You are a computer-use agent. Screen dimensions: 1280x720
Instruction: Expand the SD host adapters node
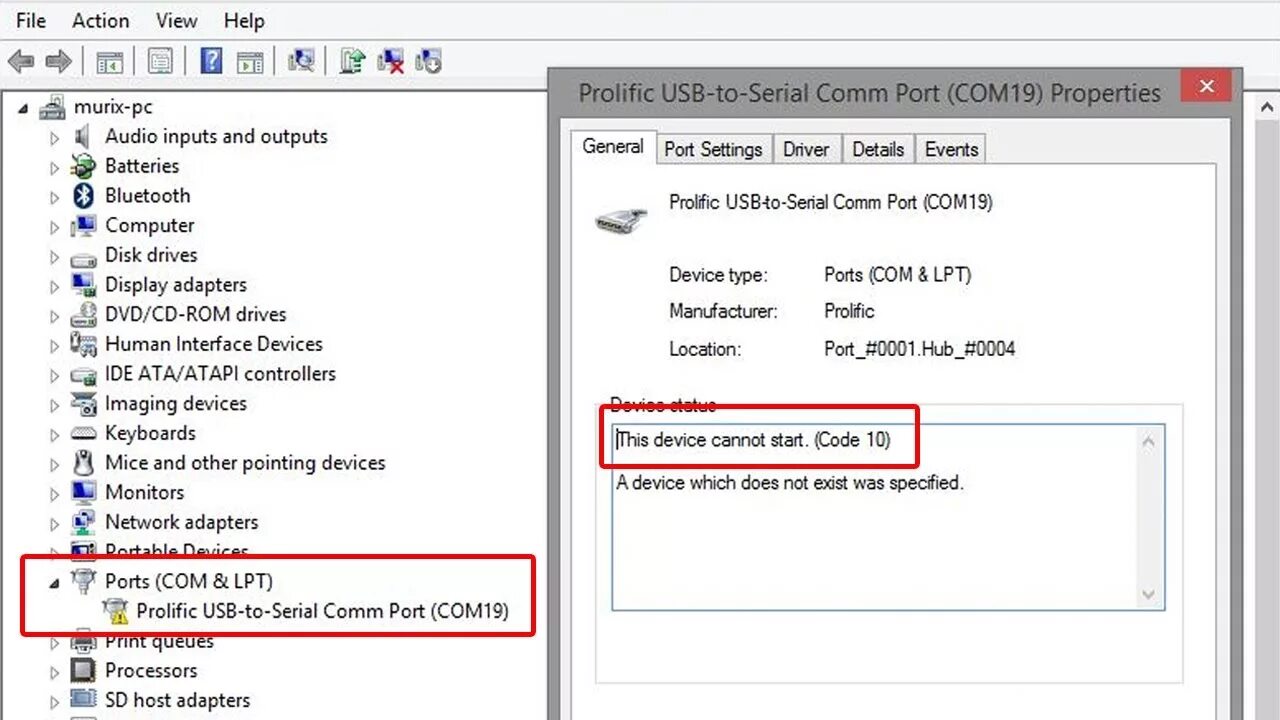coord(55,702)
